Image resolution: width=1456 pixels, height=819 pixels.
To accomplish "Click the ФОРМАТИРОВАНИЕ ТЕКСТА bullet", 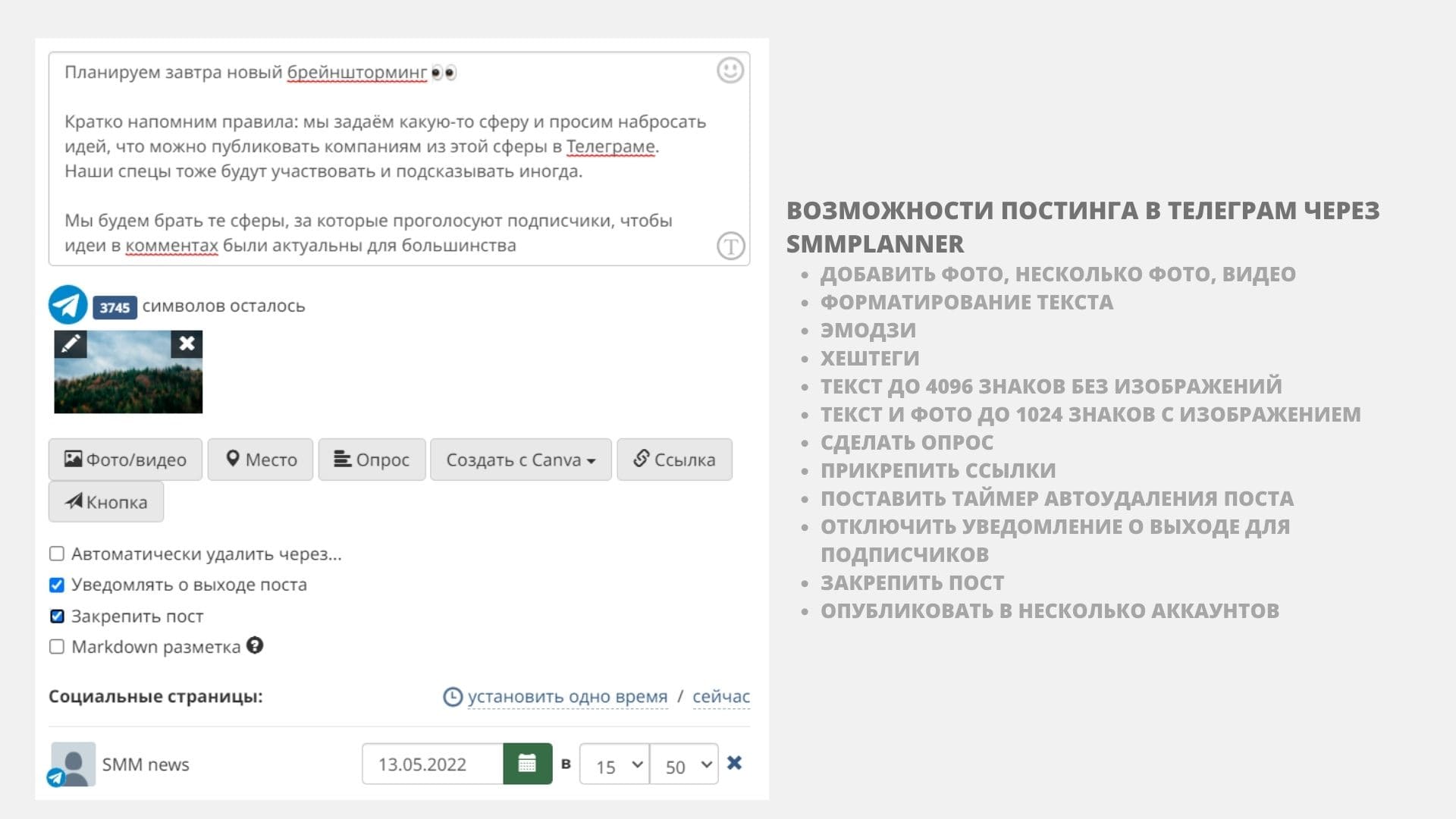I will tap(967, 302).
